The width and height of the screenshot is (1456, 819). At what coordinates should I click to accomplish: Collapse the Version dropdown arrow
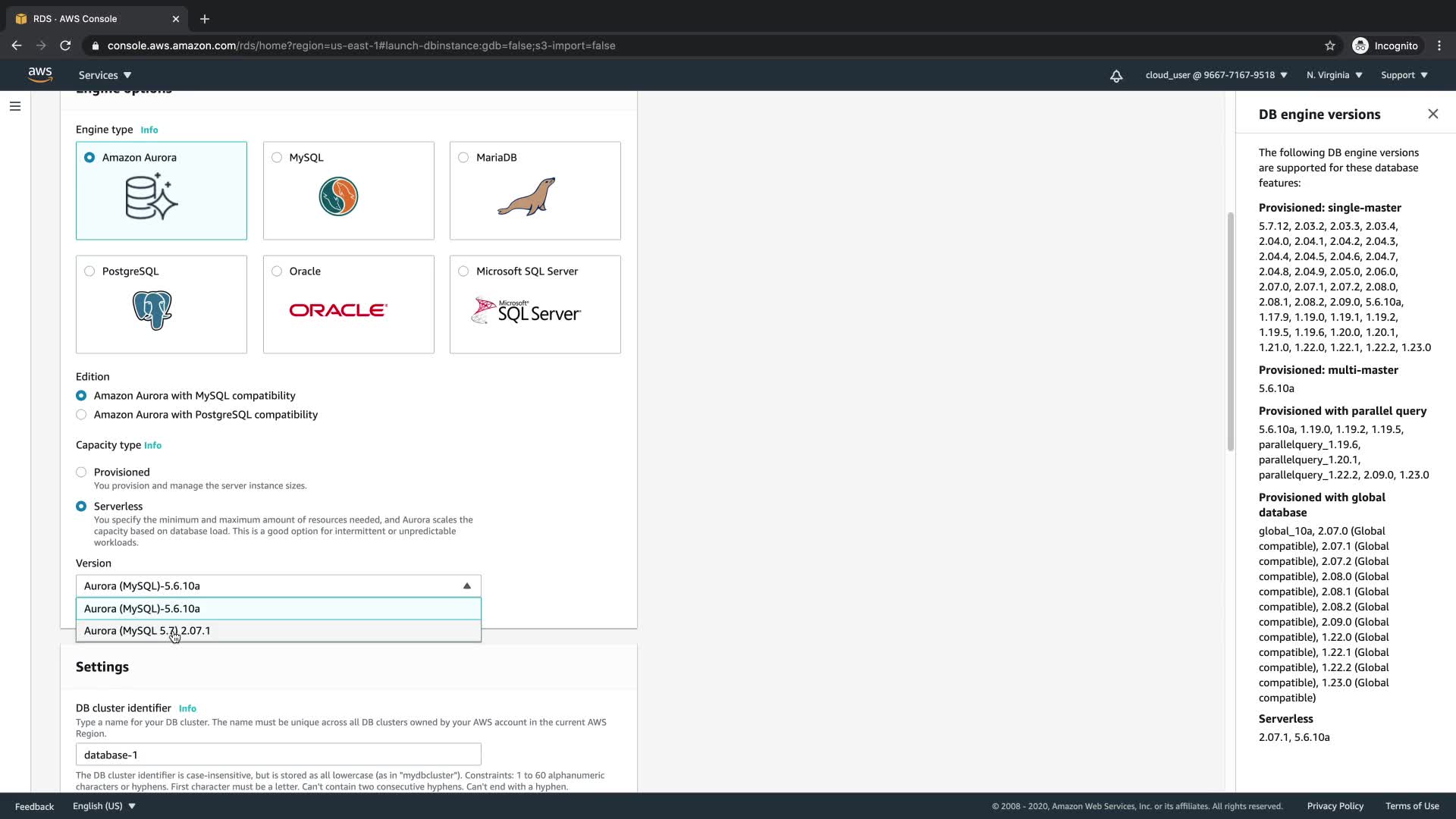pyautogui.click(x=467, y=586)
